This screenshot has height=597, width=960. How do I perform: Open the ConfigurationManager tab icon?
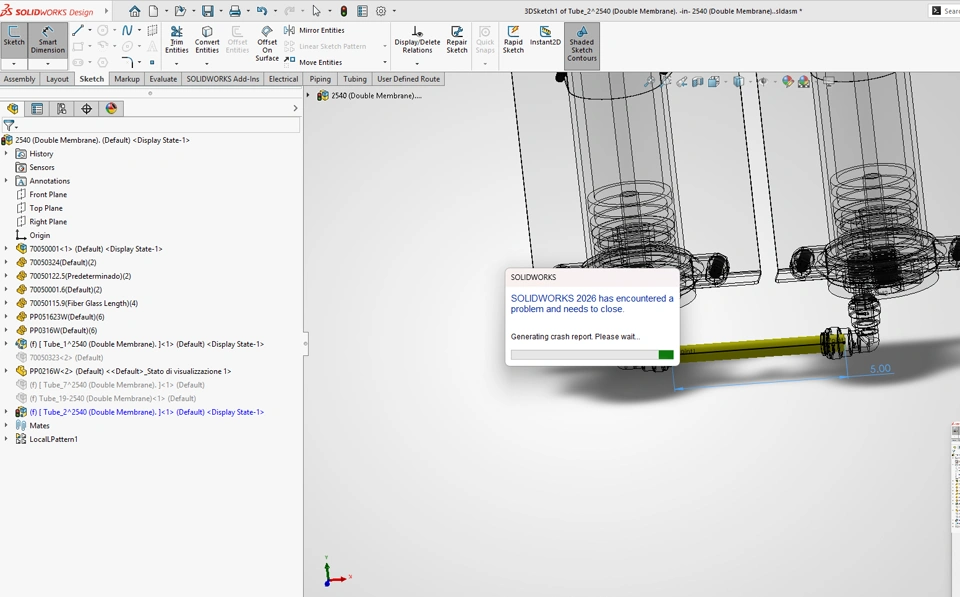[61, 109]
